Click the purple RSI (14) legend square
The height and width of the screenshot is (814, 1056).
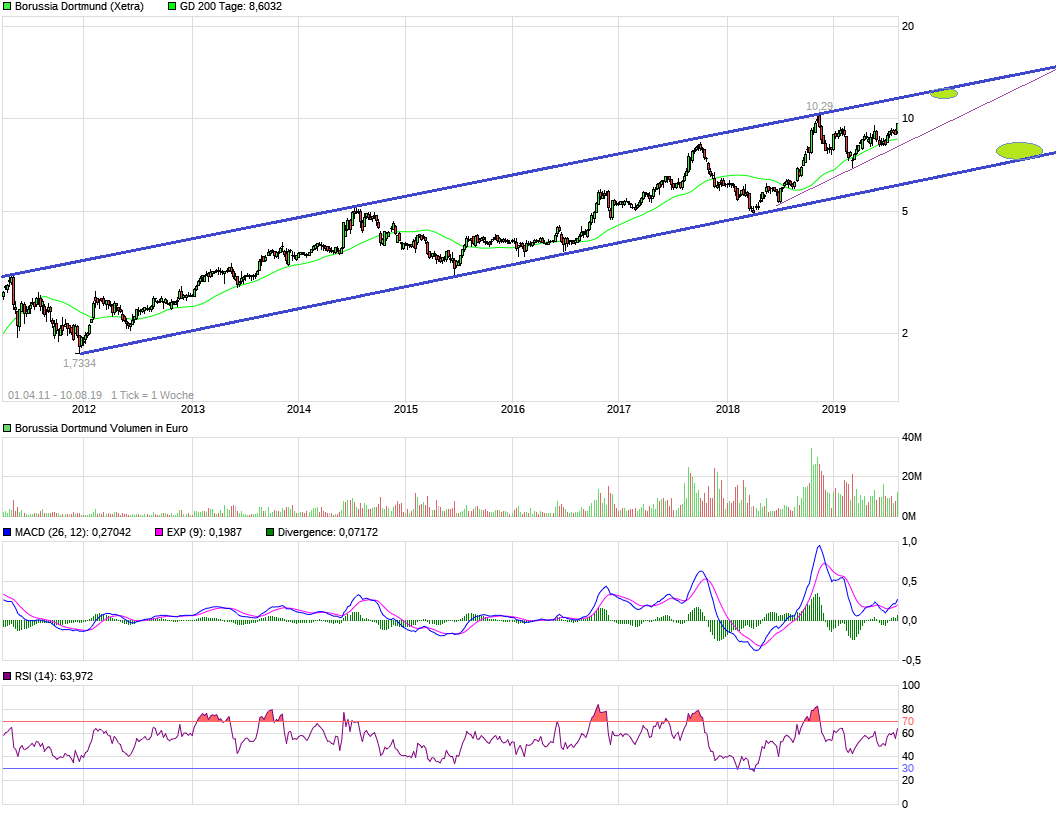coord(7,677)
